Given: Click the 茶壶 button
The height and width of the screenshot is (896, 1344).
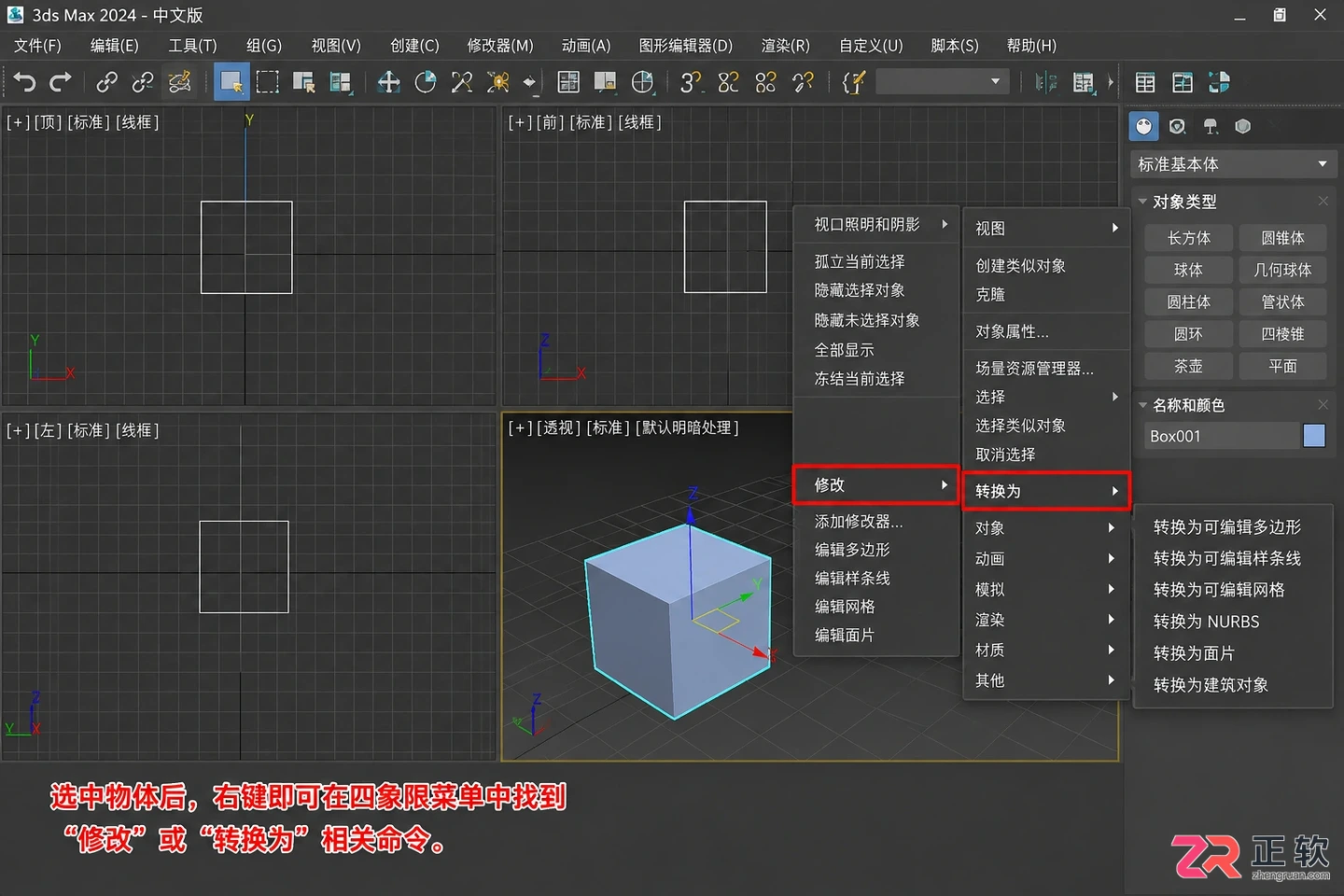Looking at the screenshot, I should pyautogui.click(x=1189, y=366).
